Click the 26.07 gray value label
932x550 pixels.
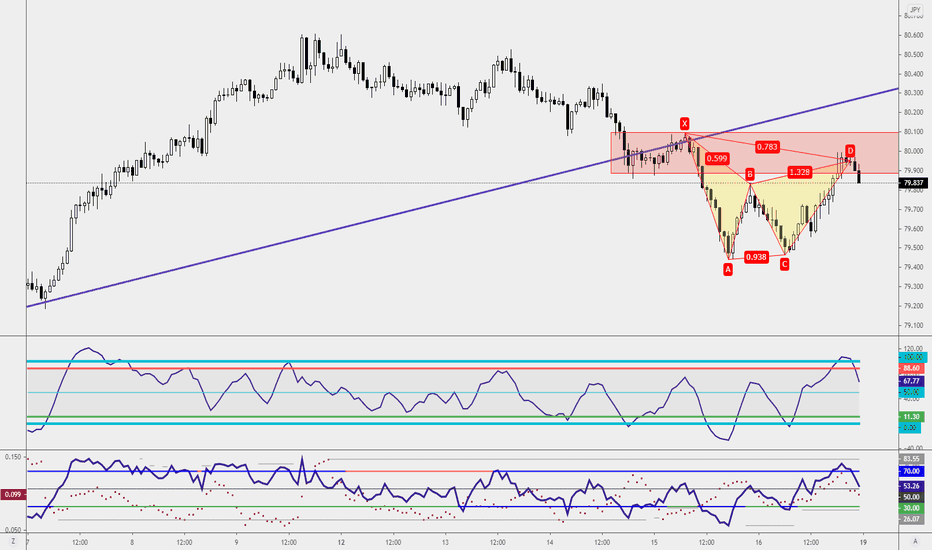pos(911,519)
